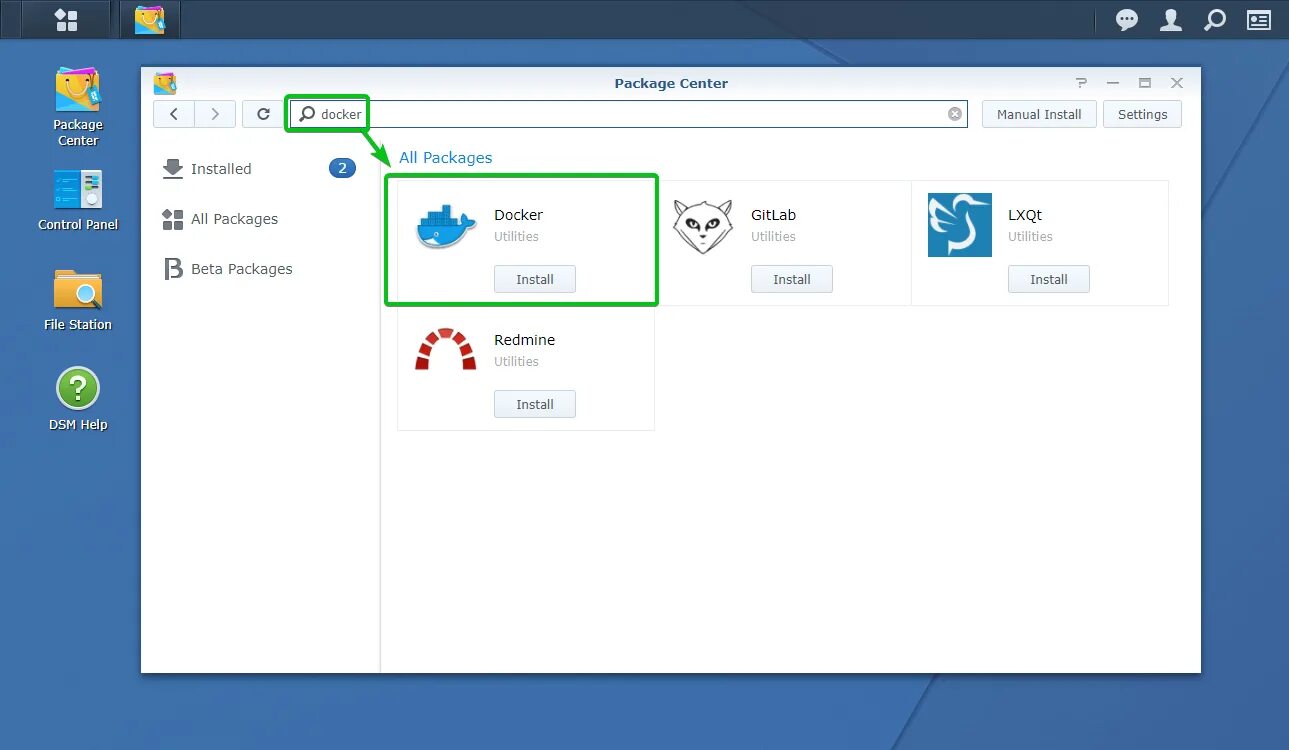Clear the docker search text

(955, 114)
